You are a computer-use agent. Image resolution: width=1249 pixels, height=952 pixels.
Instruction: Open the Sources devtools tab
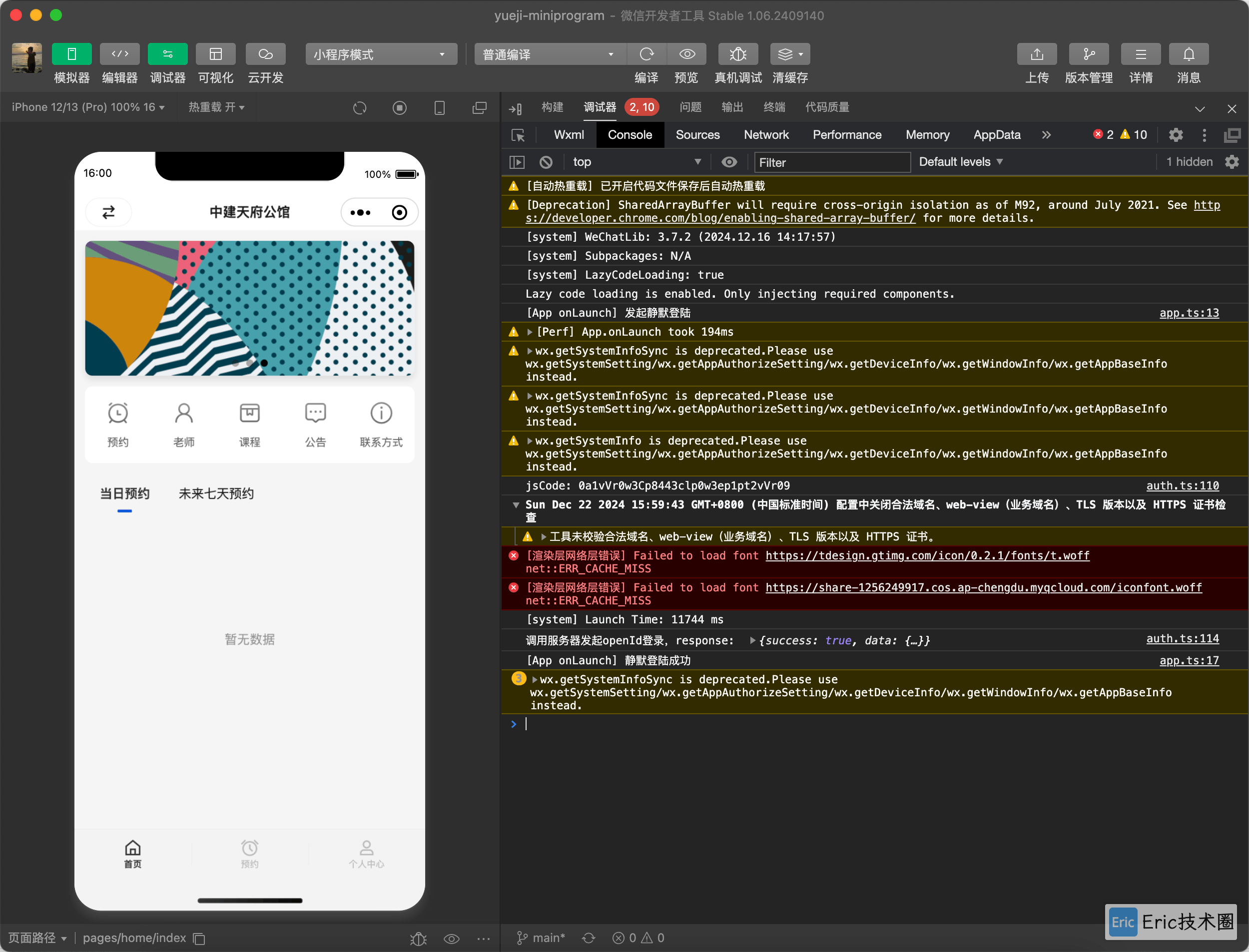click(x=697, y=135)
